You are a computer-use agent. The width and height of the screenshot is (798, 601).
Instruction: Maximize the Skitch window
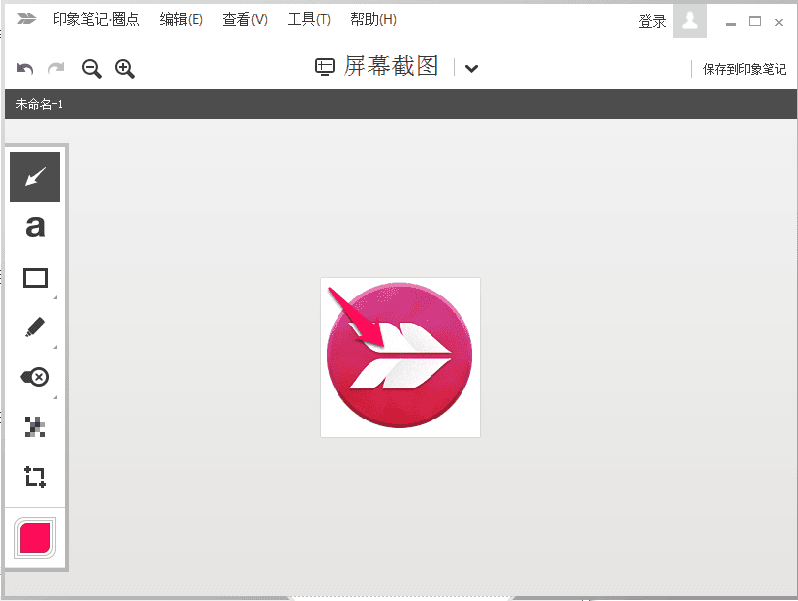pyautogui.click(x=755, y=21)
